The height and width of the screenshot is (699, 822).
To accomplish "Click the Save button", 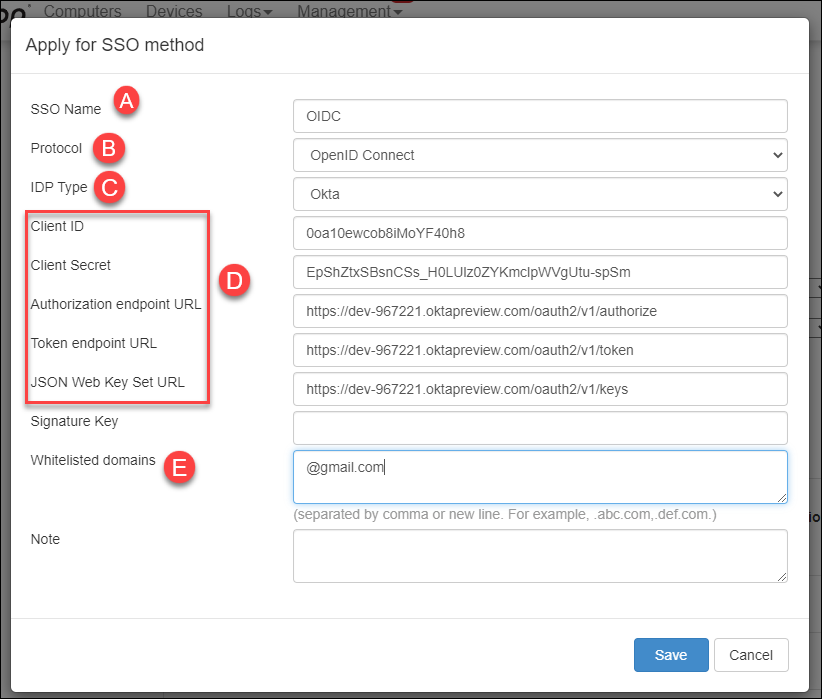I will pyautogui.click(x=671, y=655).
